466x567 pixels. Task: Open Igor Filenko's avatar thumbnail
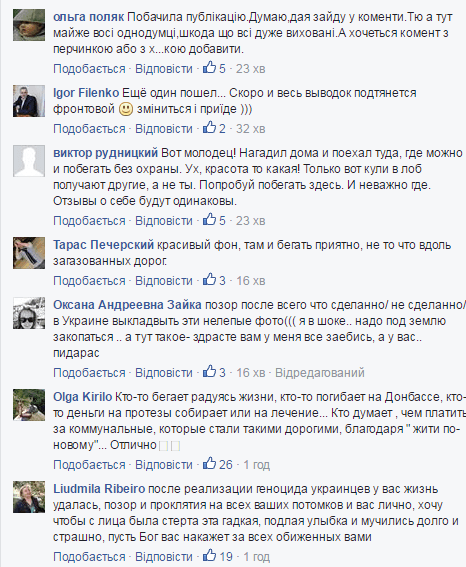tap(29, 101)
